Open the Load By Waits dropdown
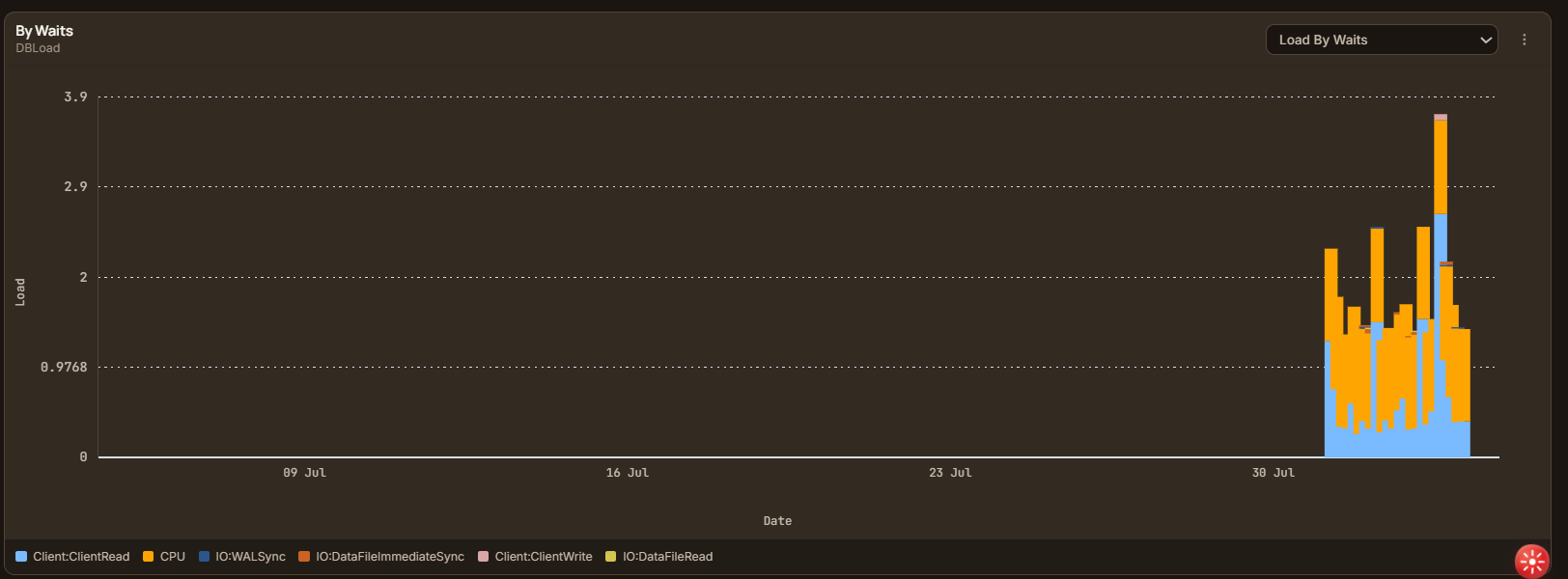Screen dimensions: 1568x579 point(1382,40)
